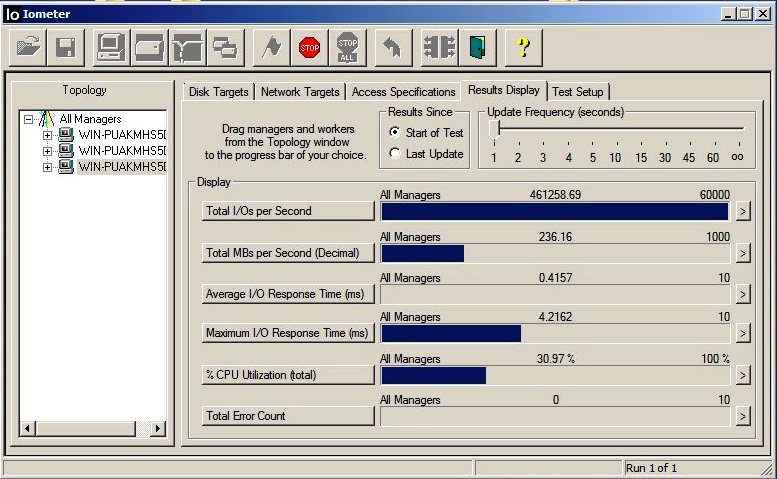Click the Open test configuration file icon
Image resolution: width=777 pixels, height=479 pixels.
29,47
